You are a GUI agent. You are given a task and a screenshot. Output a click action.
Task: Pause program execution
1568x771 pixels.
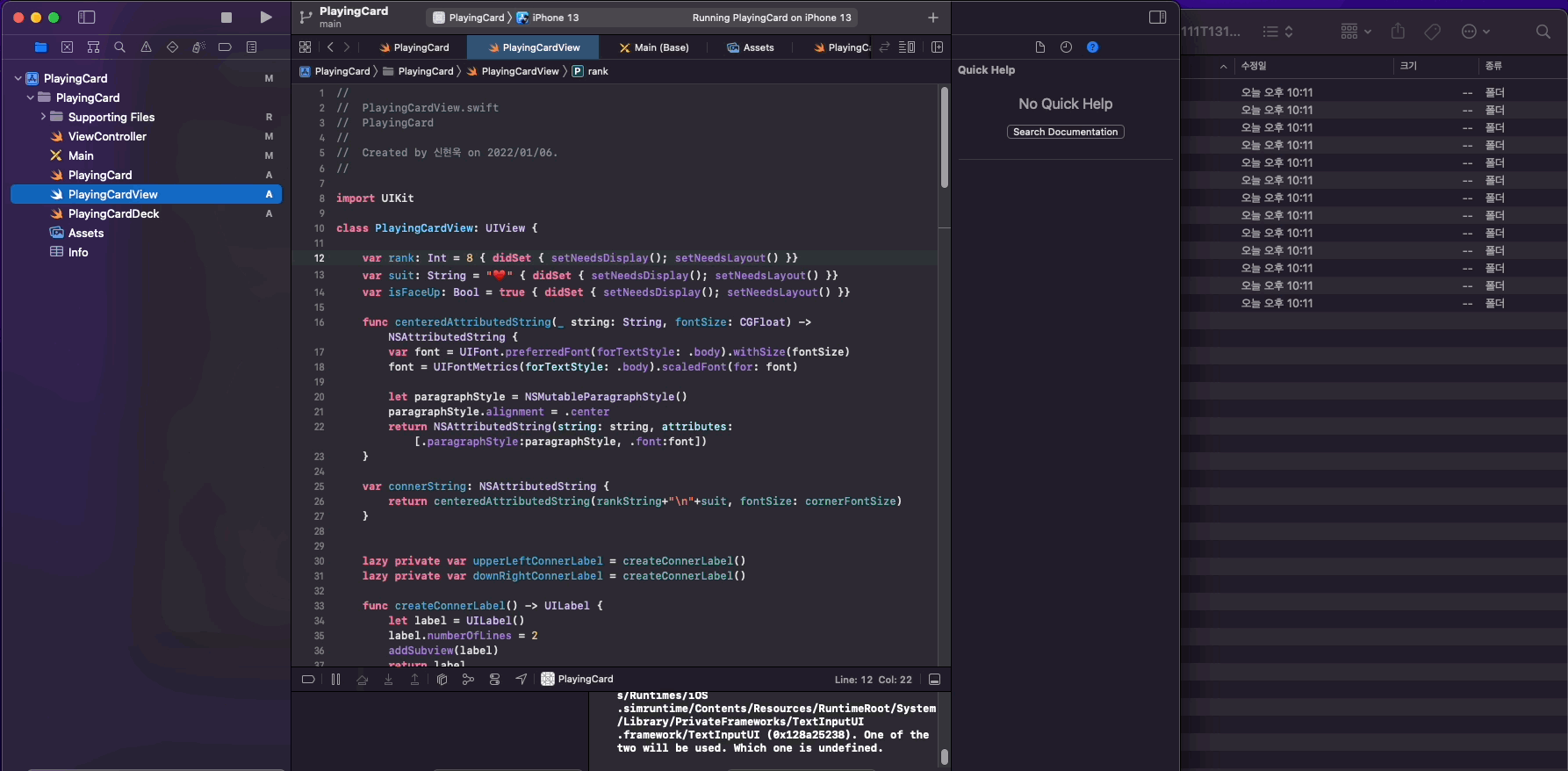(335, 680)
